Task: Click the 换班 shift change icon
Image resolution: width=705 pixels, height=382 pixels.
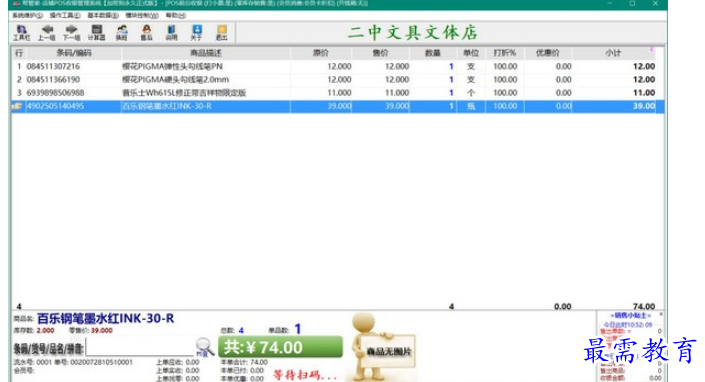Action: click(x=121, y=32)
